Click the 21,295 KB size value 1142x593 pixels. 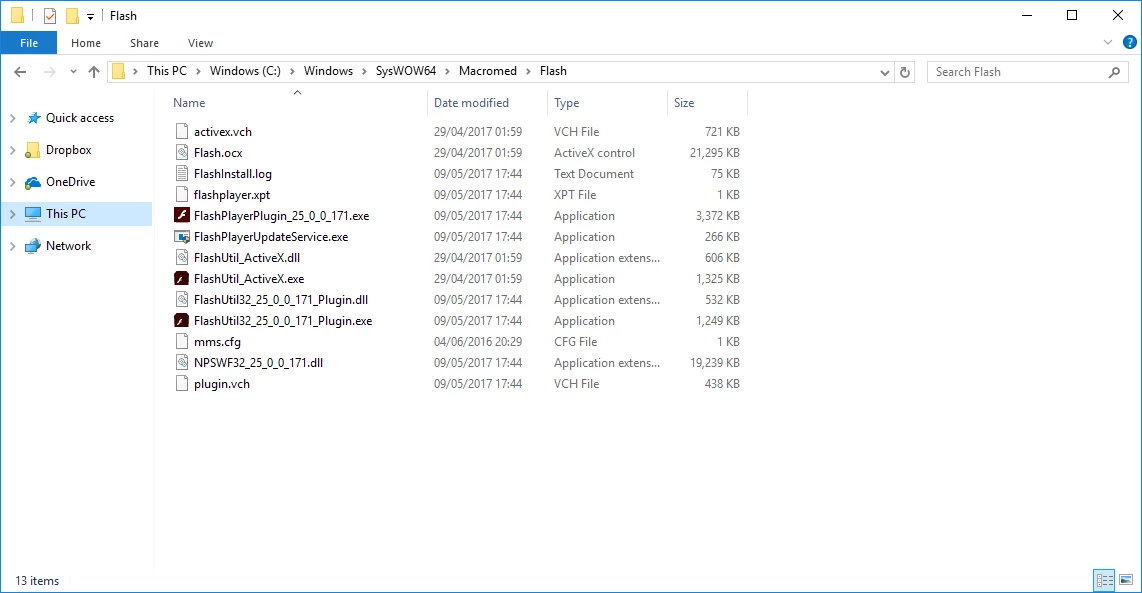click(714, 153)
